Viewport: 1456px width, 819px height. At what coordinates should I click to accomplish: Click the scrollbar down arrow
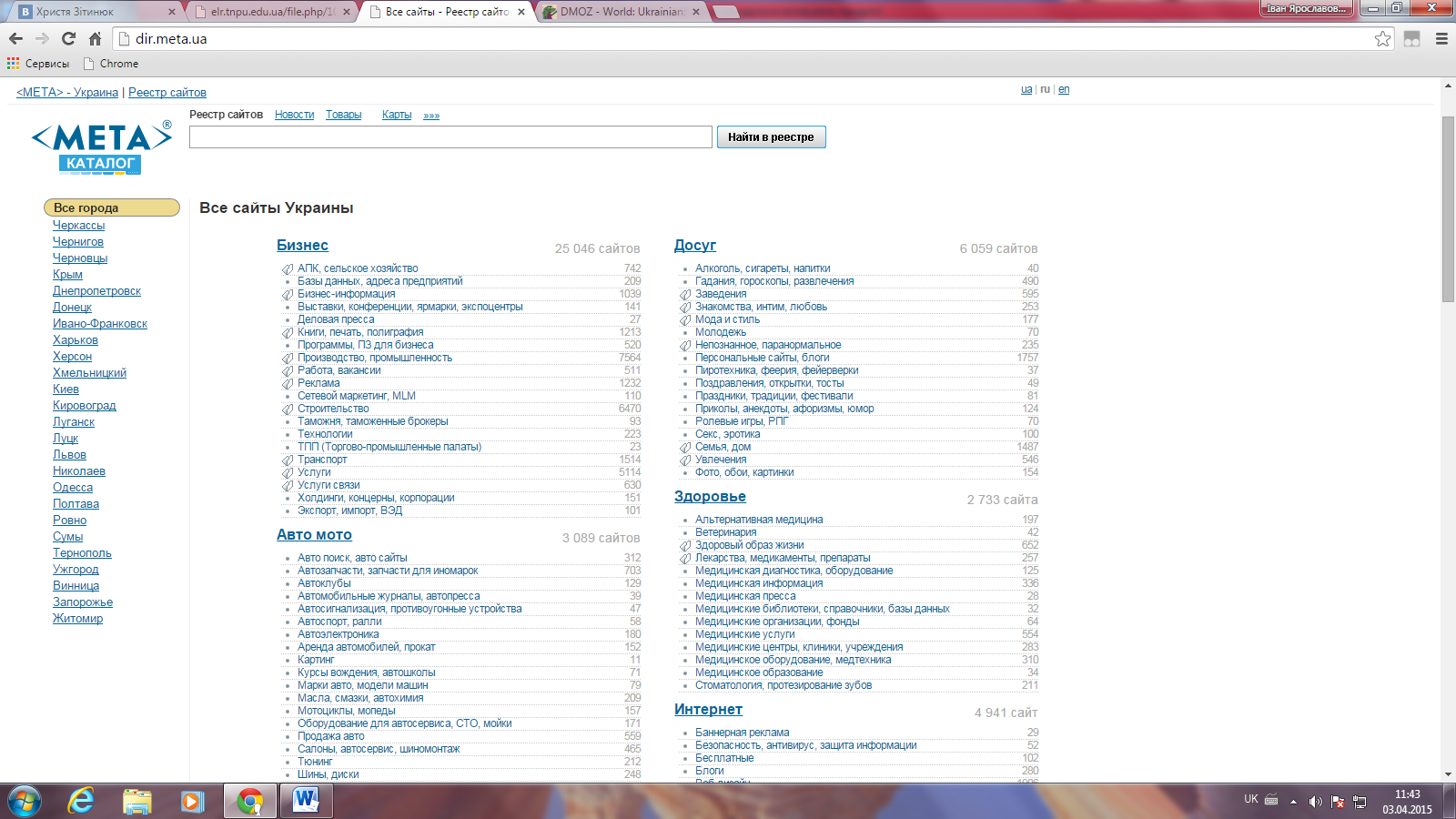tap(1448, 774)
